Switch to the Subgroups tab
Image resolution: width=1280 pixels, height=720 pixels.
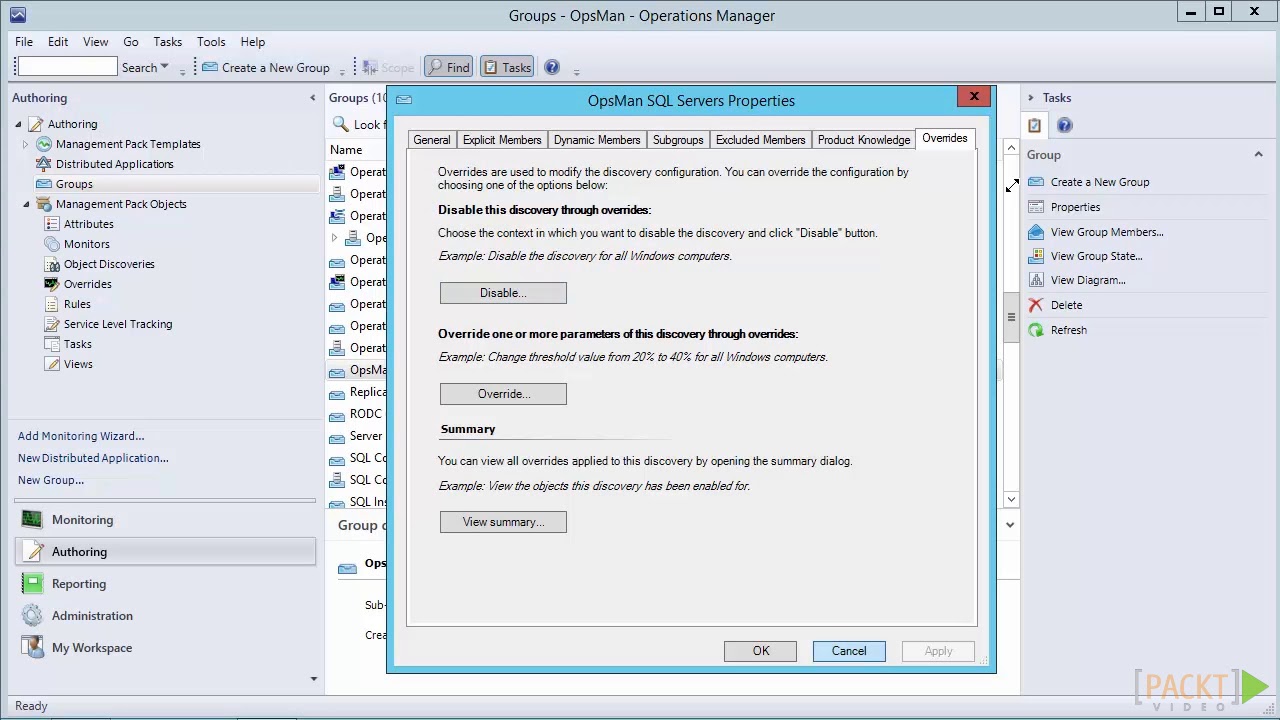[678, 140]
